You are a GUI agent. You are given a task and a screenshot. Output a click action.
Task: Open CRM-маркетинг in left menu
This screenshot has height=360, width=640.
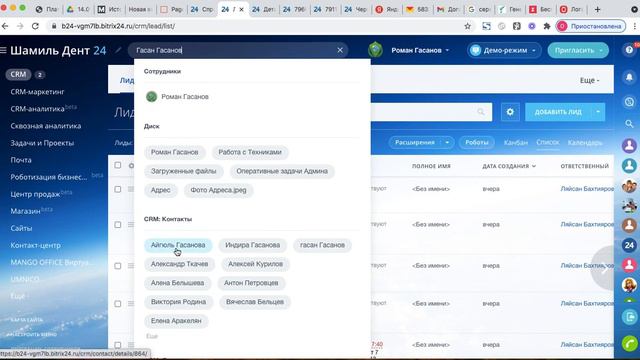click(x=38, y=92)
